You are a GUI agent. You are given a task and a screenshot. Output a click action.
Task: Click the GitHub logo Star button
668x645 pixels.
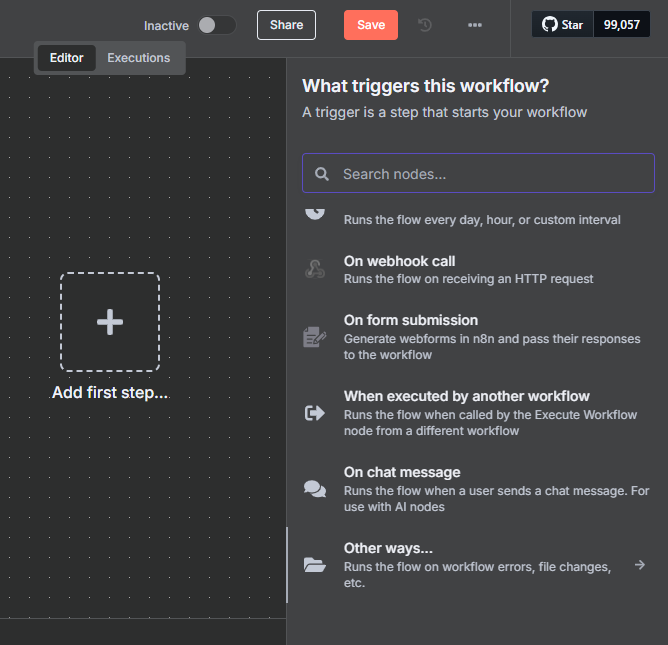pos(562,24)
